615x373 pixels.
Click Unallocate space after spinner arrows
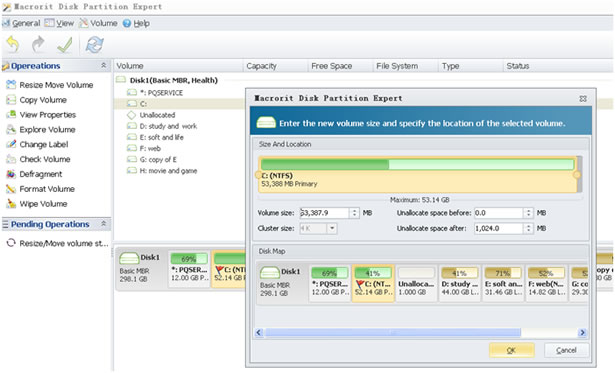(x=528, y=228)
